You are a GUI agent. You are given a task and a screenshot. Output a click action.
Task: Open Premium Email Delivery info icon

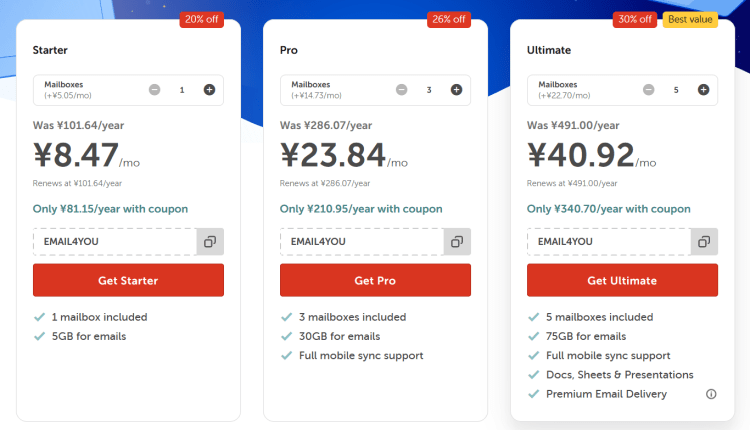click(x=711, y=394)
